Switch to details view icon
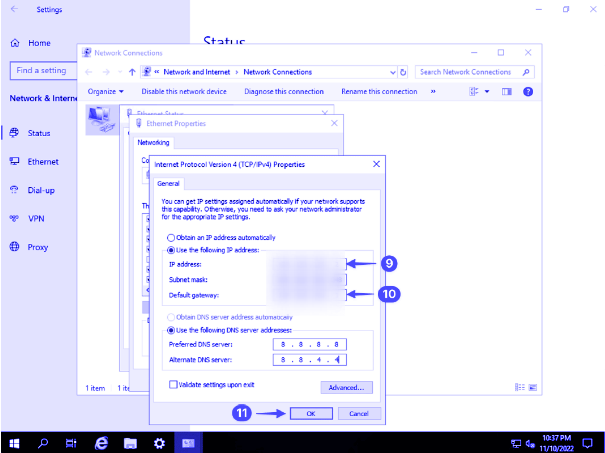This screenshot has height=453, width=605. coord(519,387)
